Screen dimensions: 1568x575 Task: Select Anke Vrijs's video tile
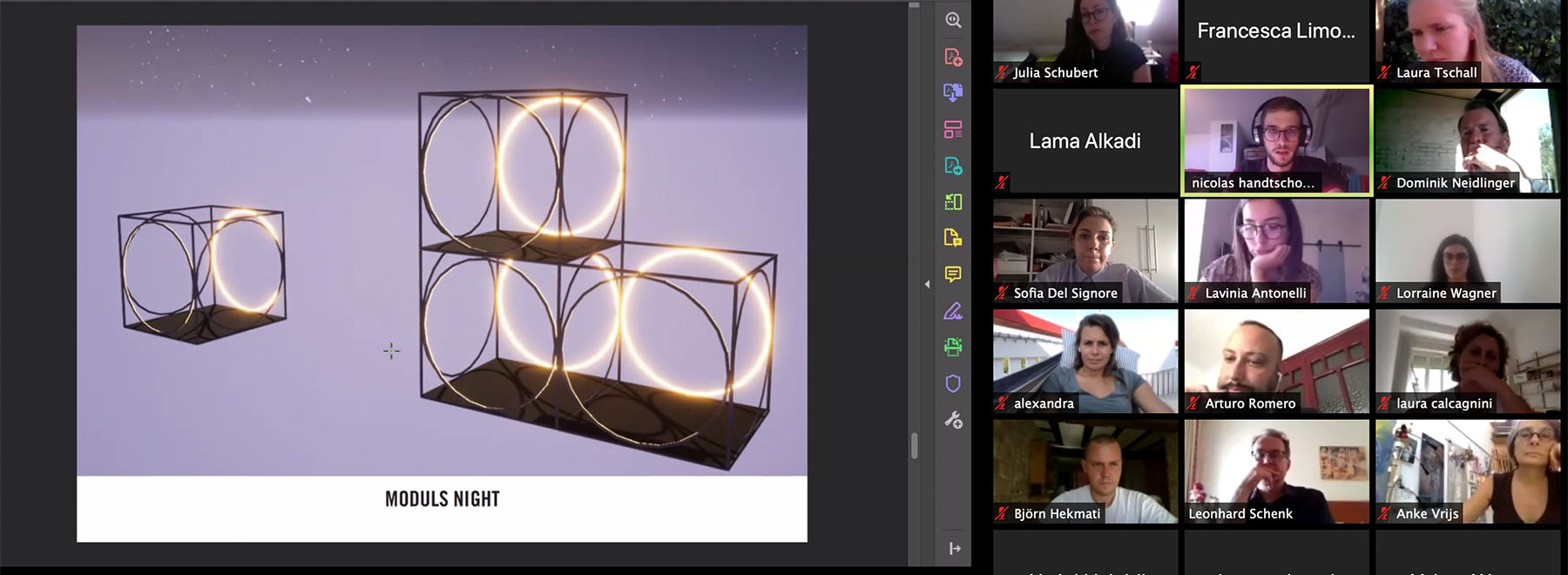click(1468, 471)
